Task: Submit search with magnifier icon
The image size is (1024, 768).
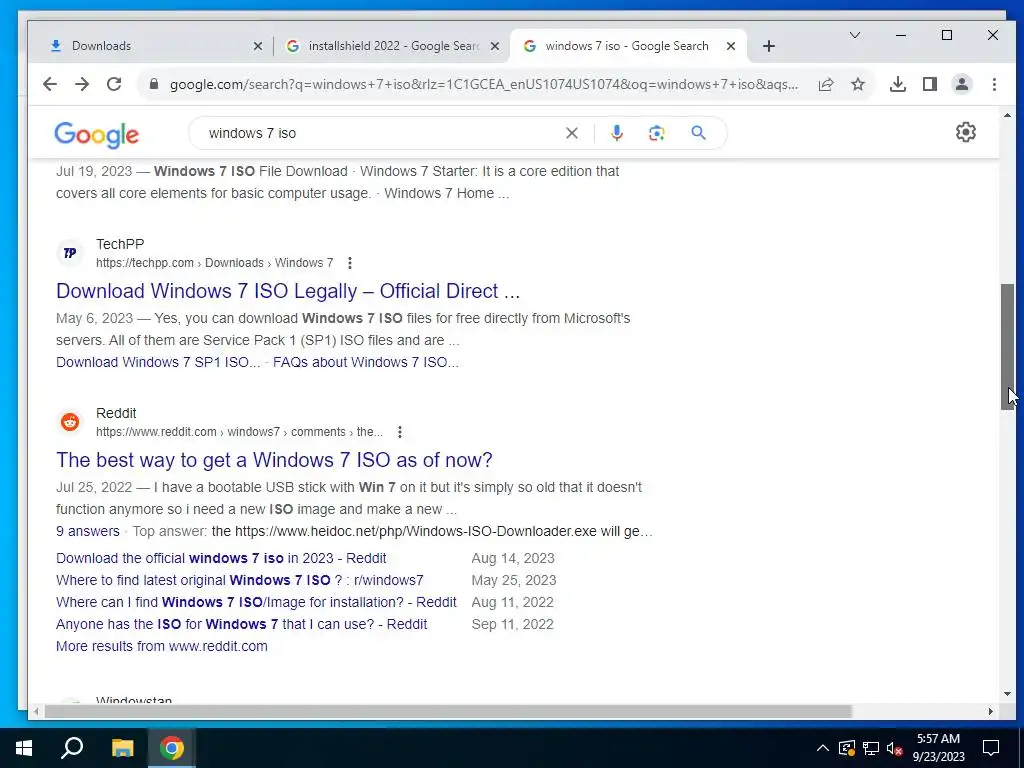Action: tap(698, 133)
